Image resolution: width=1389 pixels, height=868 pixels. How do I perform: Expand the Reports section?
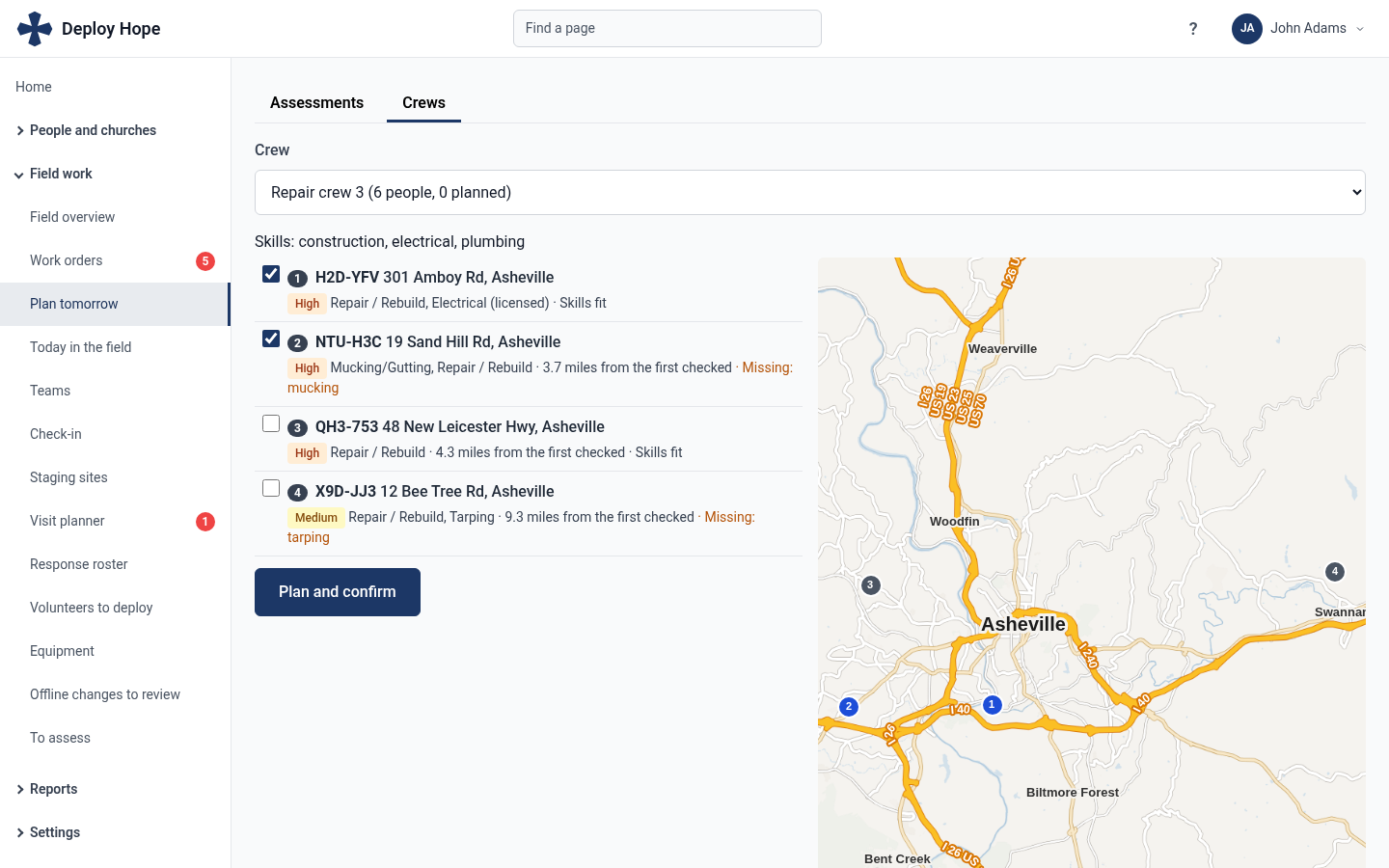click(x=116, y=789)
